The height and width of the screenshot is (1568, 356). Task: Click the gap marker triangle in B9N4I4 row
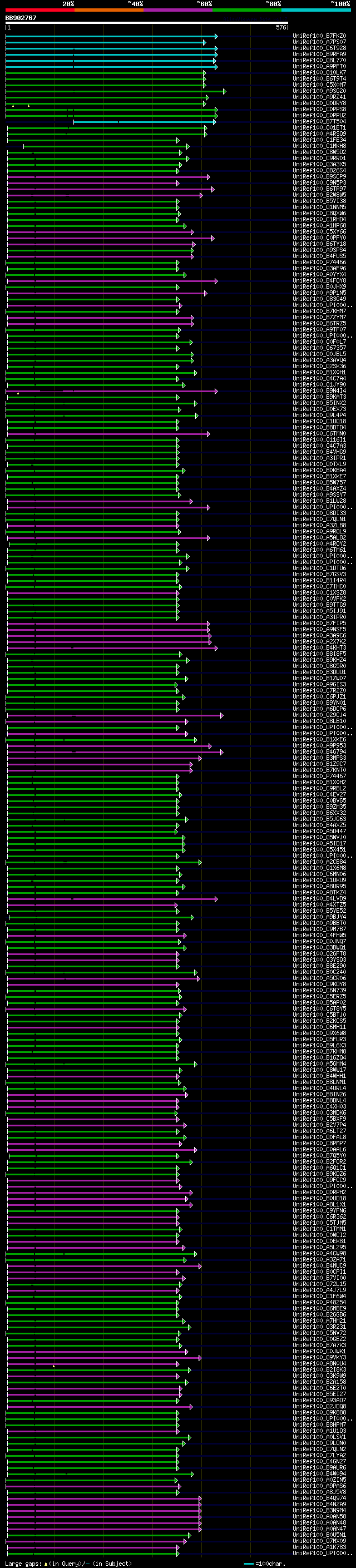click(18, 393)
